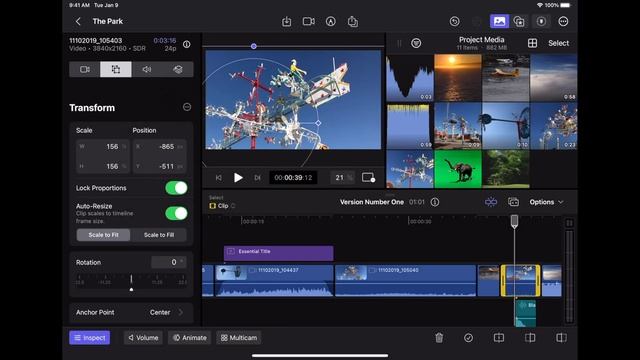Switch to the transform format inspector tab
Image resolution: width=640 pixels, height=360 pixels.
(116, 69)
